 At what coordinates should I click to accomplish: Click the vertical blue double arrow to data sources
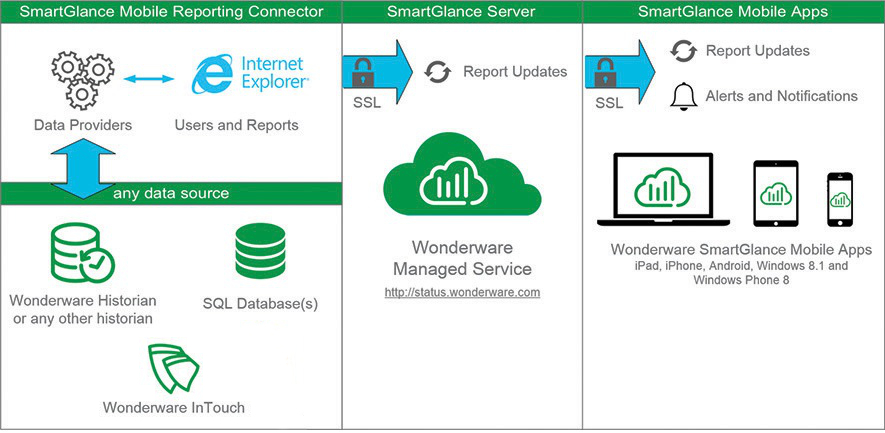pyautogui.click(x=83, y=168)
